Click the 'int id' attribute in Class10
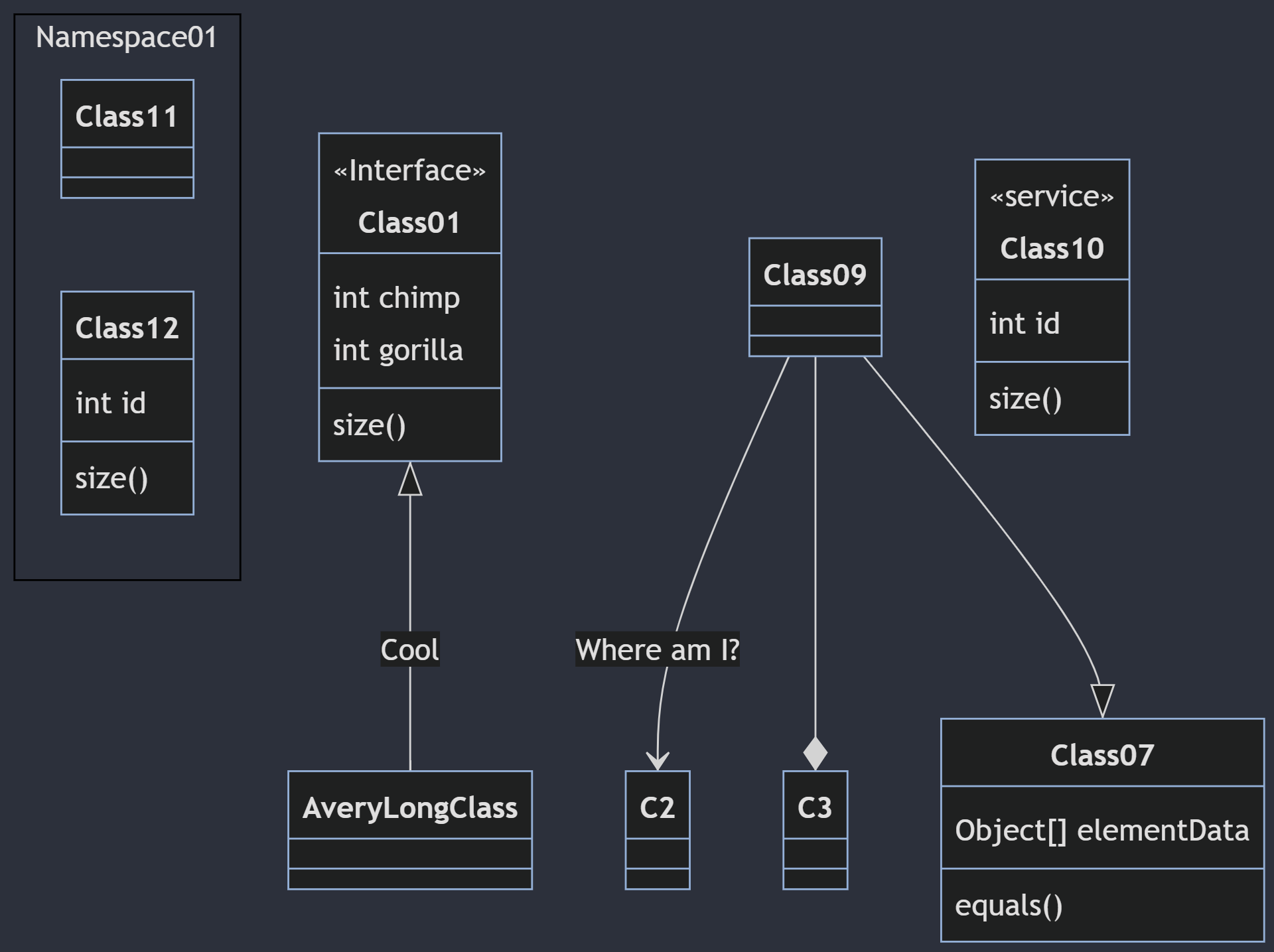The height and width of the screenshot is (952, 1274). (1024, 324)
